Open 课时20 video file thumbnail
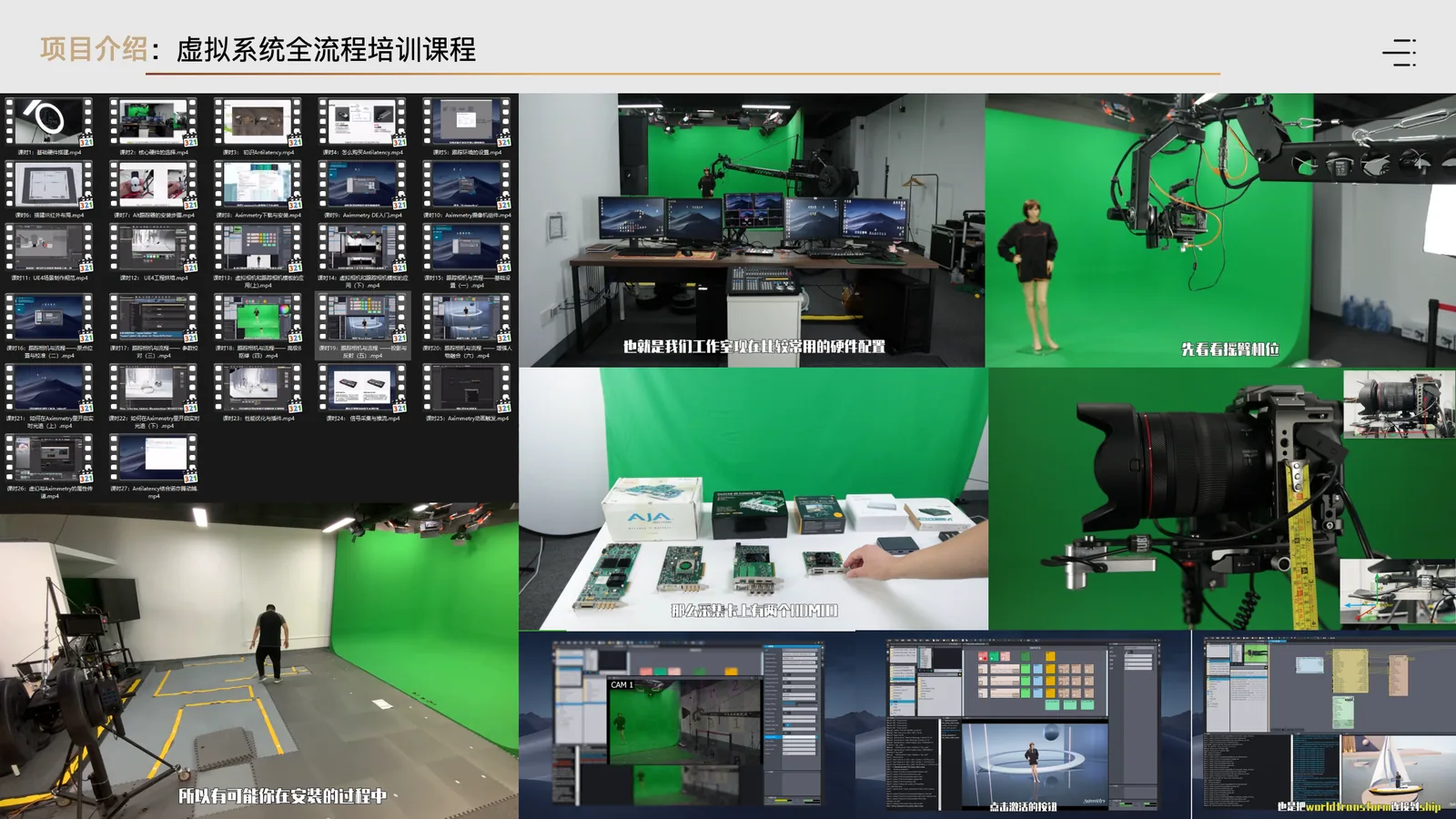Viewport: 1456px width, 819px height. [467, 318]
